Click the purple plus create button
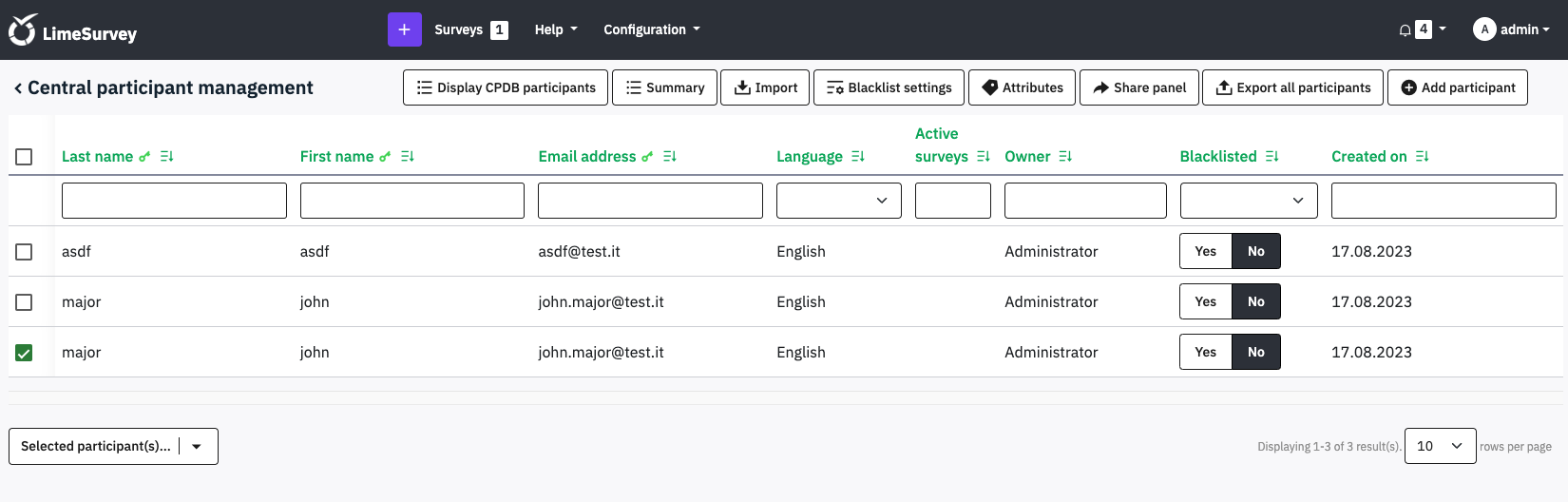This screenshot has width=1568, height=502. pos(404,29)
